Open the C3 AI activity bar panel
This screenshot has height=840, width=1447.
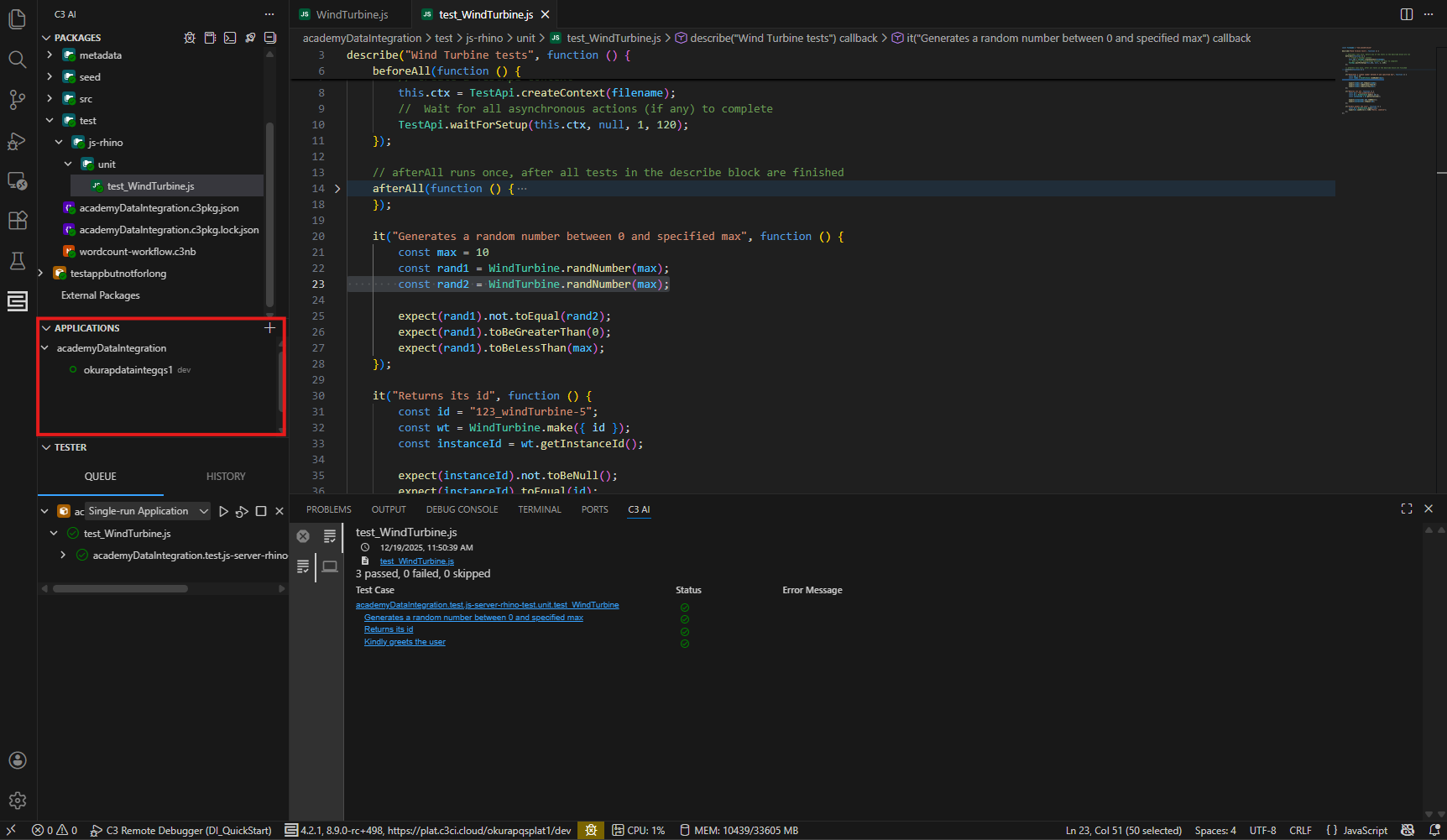[x=17, y=300]
